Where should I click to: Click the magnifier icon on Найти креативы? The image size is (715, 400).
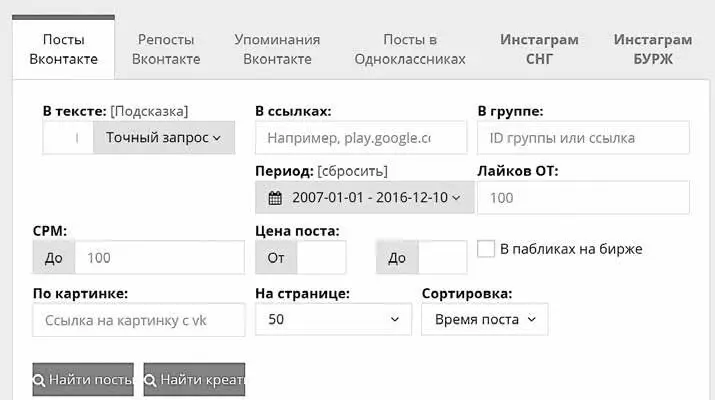[x=150, y=380]
